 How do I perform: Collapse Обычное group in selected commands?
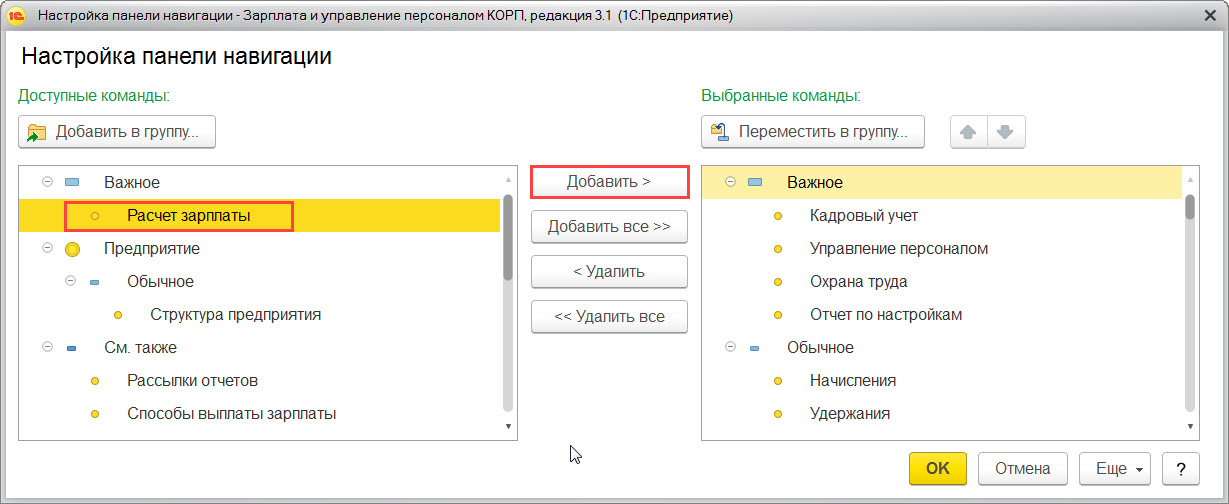click(x=729, y=347)
